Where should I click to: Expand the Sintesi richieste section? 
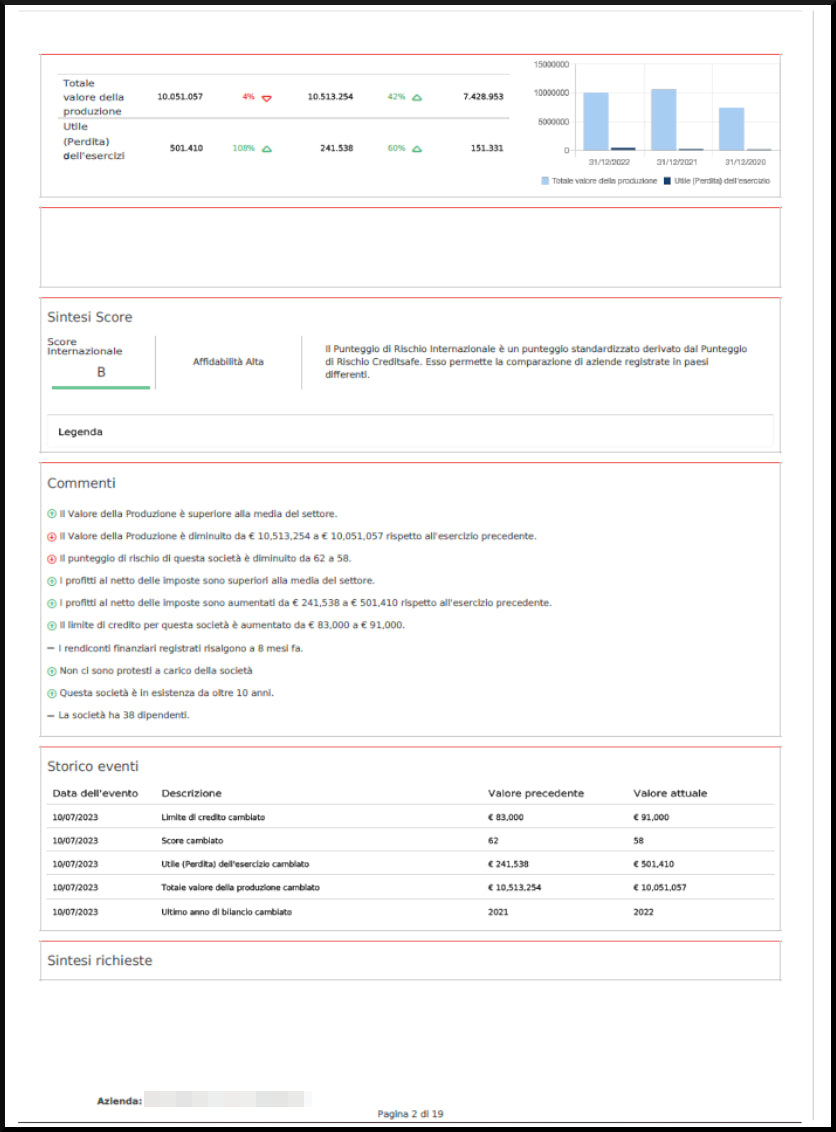[100, 960]
